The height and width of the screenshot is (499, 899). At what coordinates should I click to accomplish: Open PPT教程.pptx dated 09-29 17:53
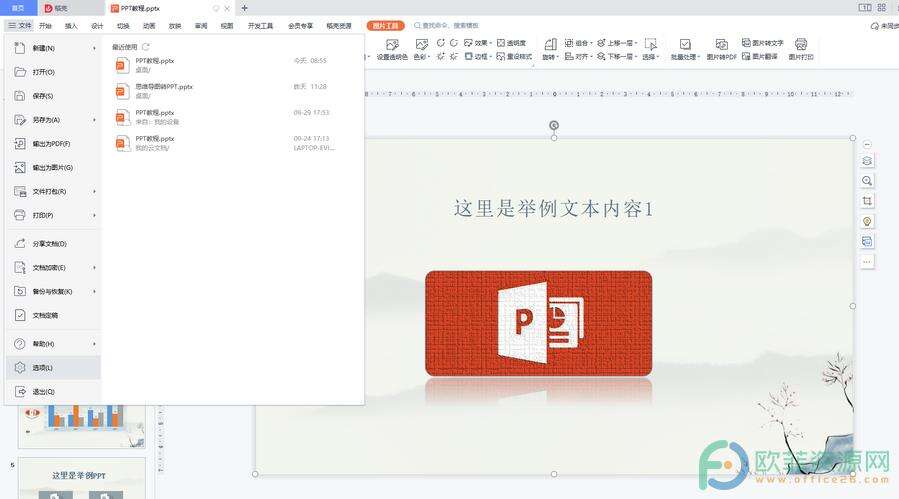click(x=232, y=117)
